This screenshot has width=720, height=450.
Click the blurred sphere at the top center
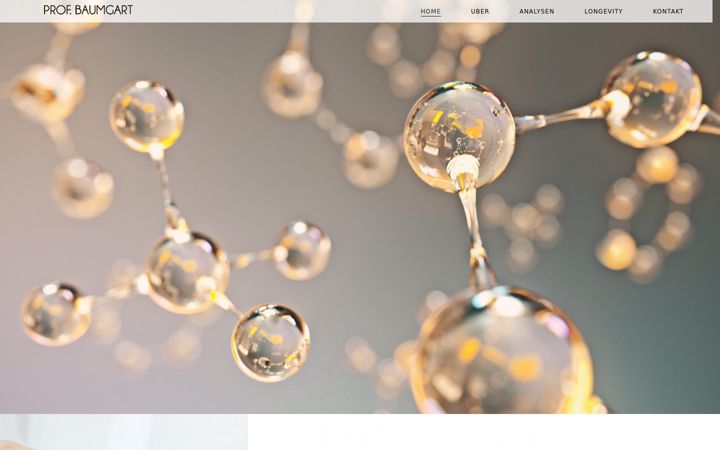click(292, 84)
